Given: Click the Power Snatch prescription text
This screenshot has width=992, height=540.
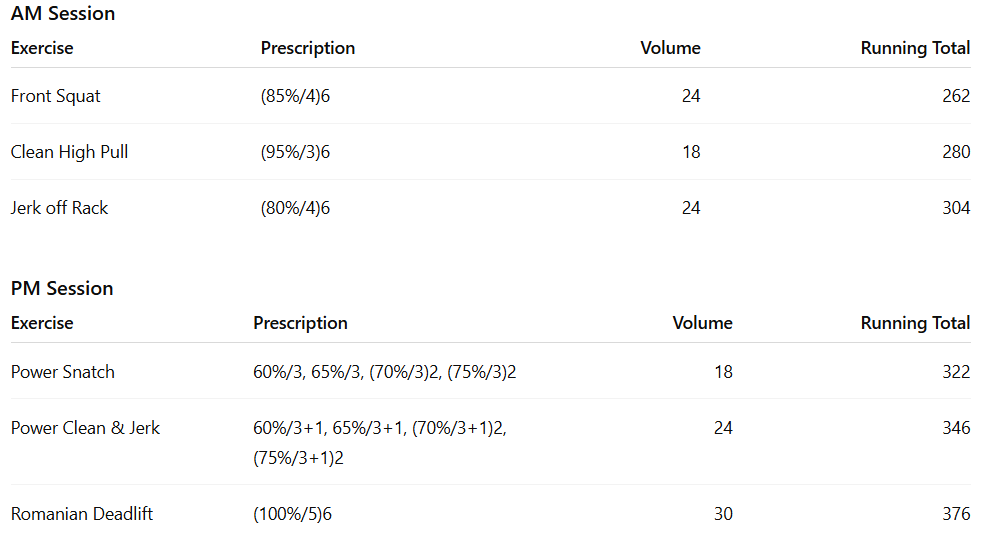Looking at the screenshot, I should click(x=385, y=372).
